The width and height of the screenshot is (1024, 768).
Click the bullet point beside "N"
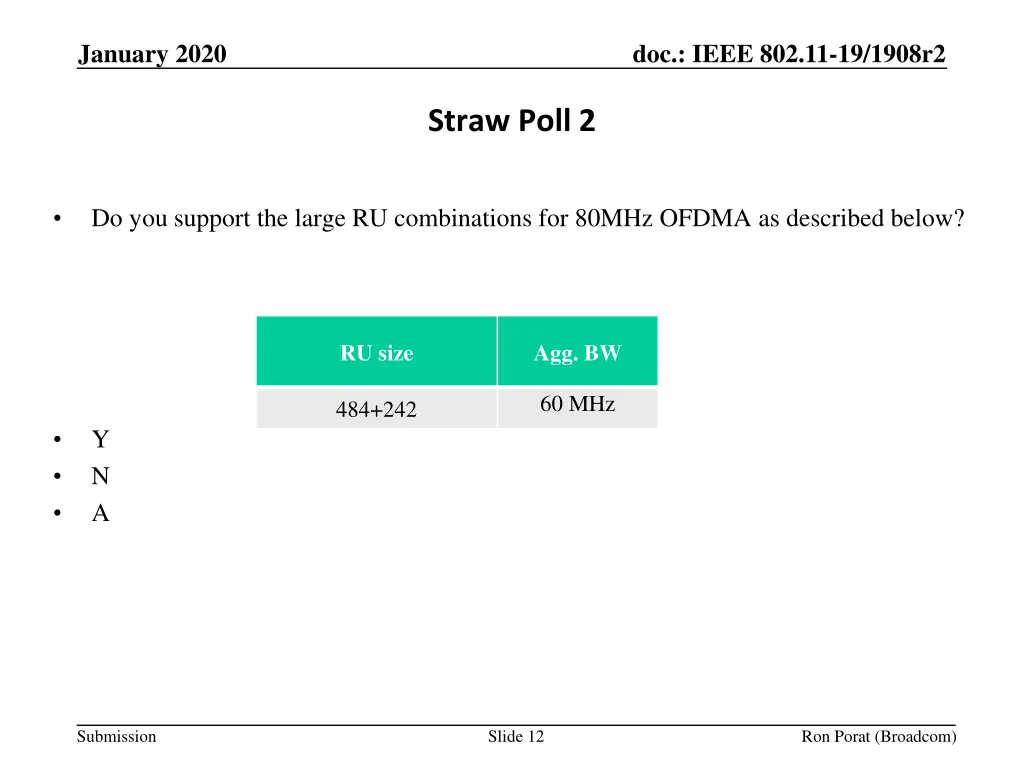61,478
